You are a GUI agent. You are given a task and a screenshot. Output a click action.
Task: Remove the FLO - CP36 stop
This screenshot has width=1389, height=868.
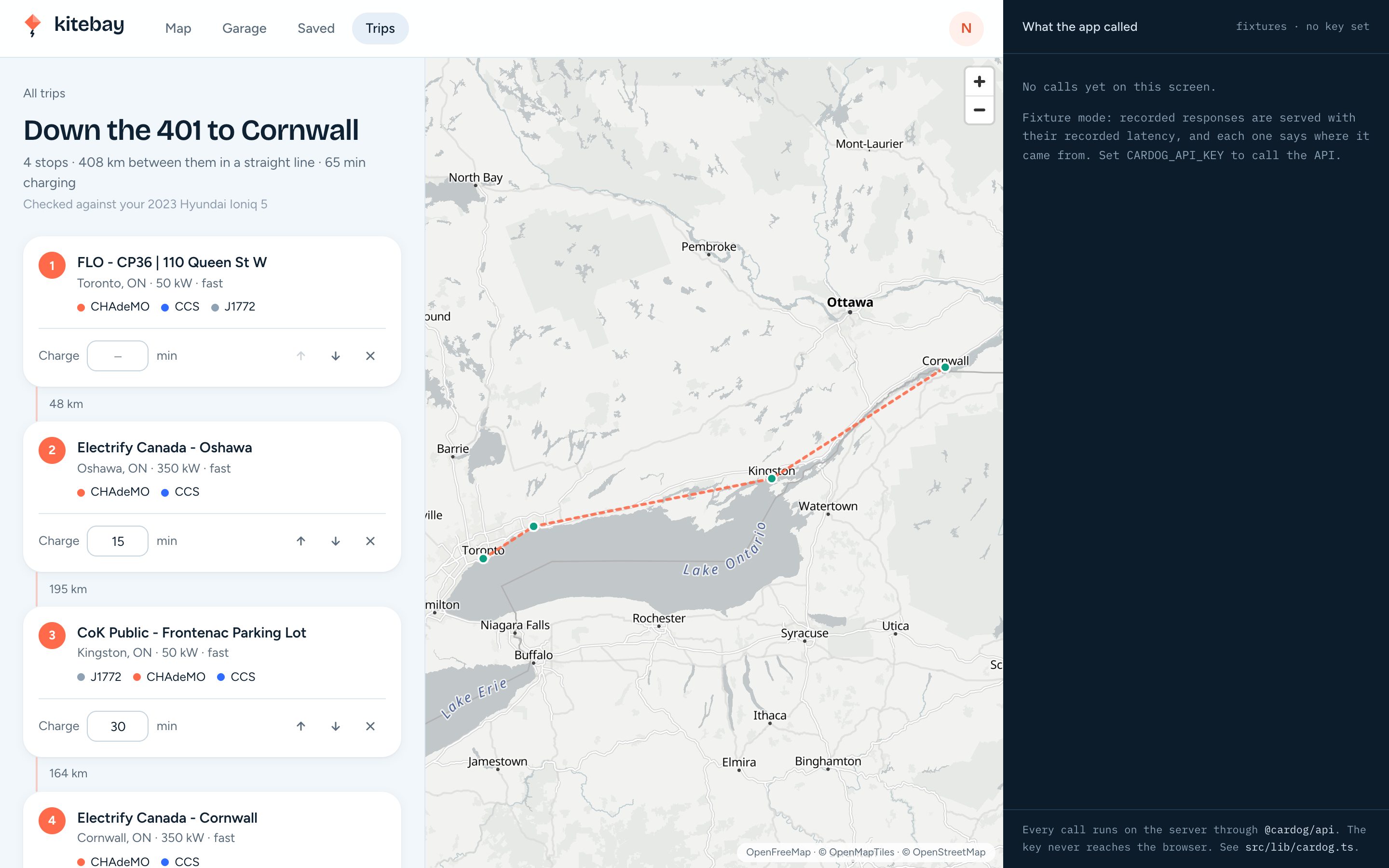pos(370,356)
